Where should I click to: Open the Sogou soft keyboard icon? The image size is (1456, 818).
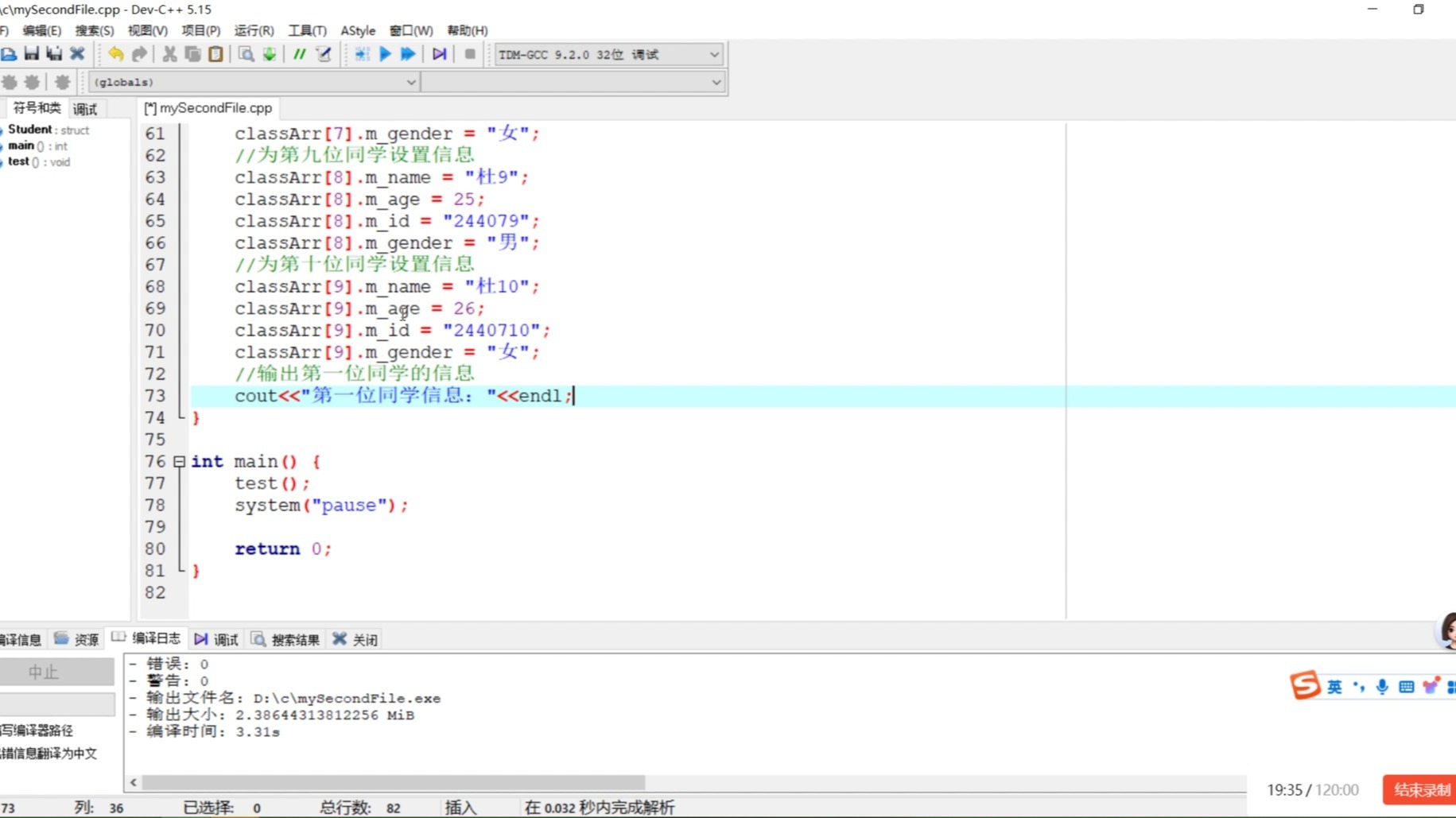coord(1406,687)
